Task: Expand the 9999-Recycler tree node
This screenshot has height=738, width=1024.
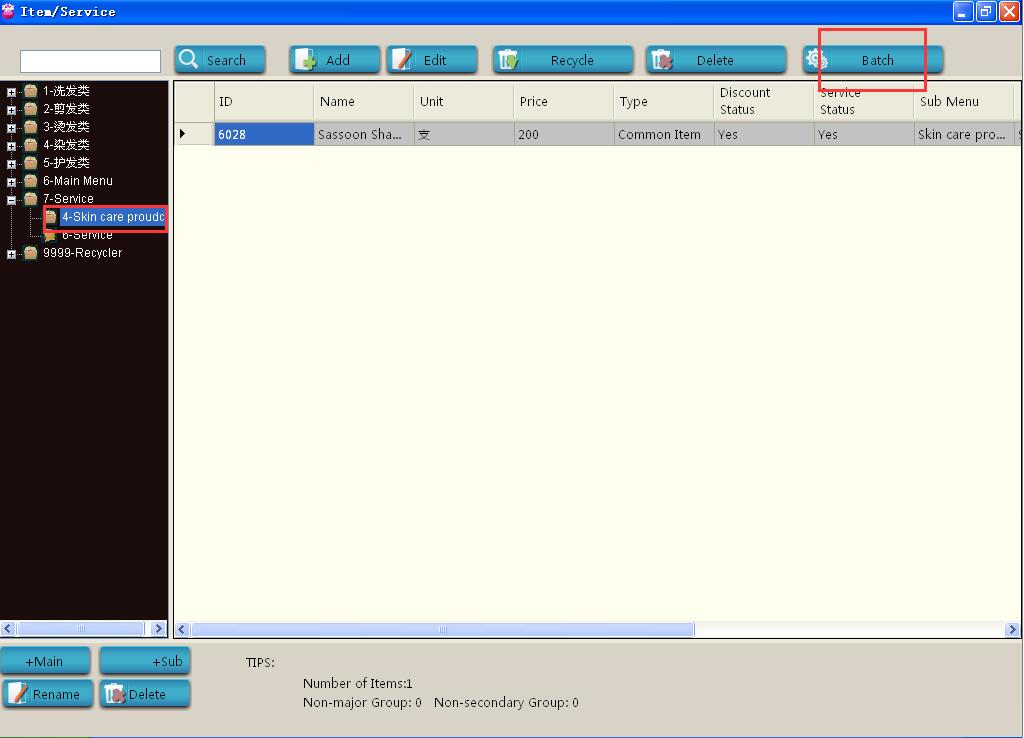Action: pos(11,254)
